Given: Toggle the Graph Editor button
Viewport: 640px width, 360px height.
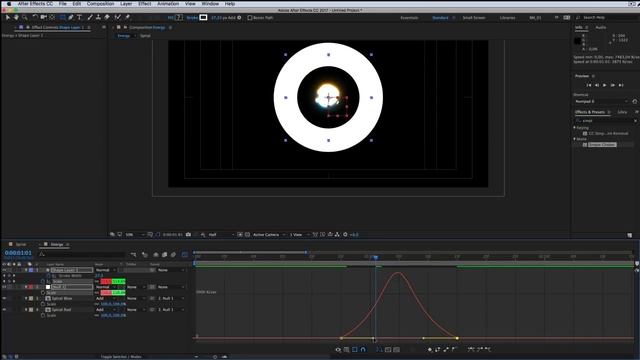Looking at the screenshot, I should coord(185,255).
